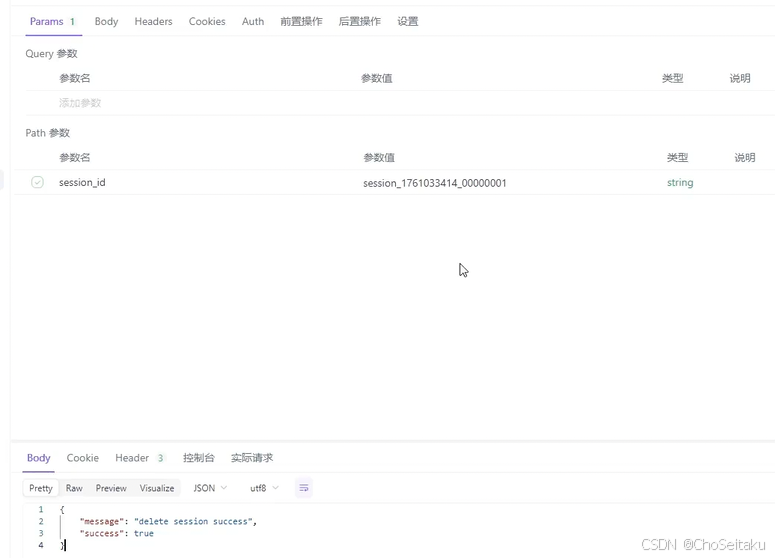Image resolution: width=775 pixels, height=558 pixels.
Task: Open the Headers tab
Action: 153,22
